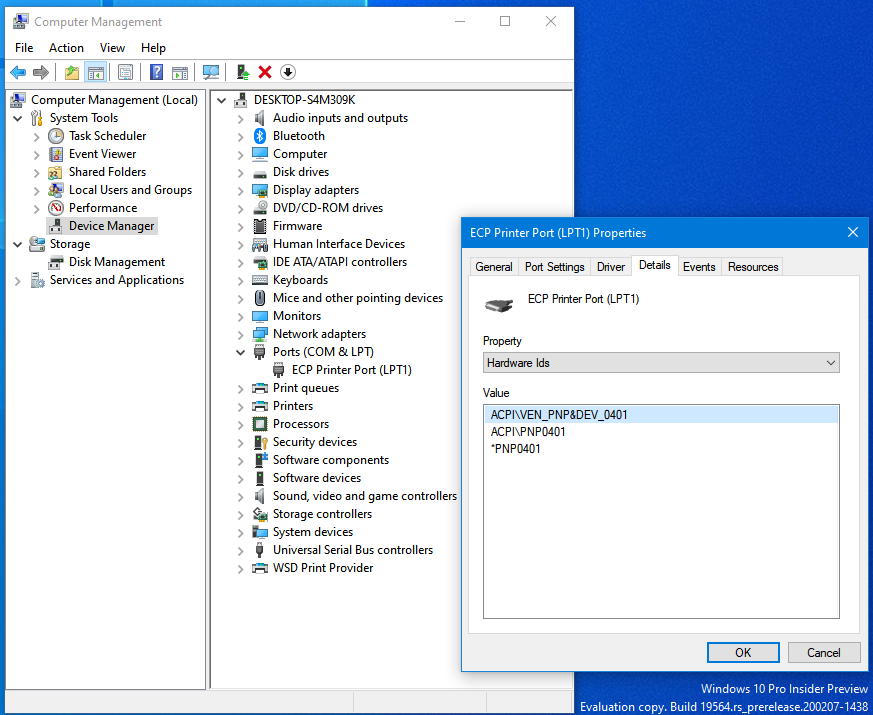Expand the Storage controllers node
This screenshot has width=873, height=715.
pyautogui.click(x=241, y=515)
